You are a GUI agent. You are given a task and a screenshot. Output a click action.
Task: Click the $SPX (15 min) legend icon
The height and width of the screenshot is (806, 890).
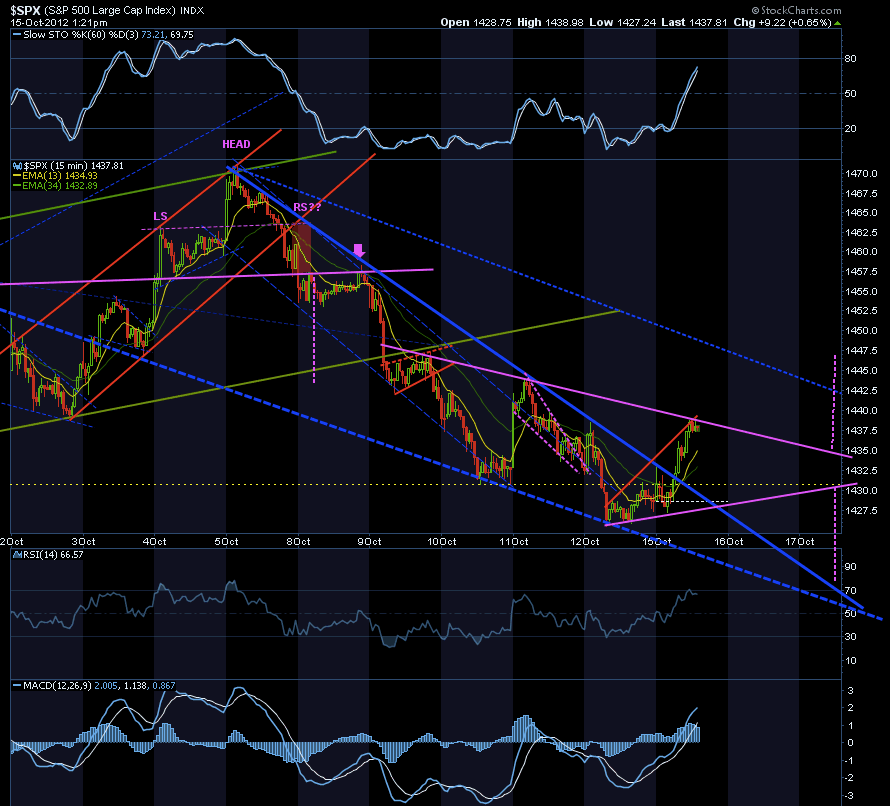18,166
